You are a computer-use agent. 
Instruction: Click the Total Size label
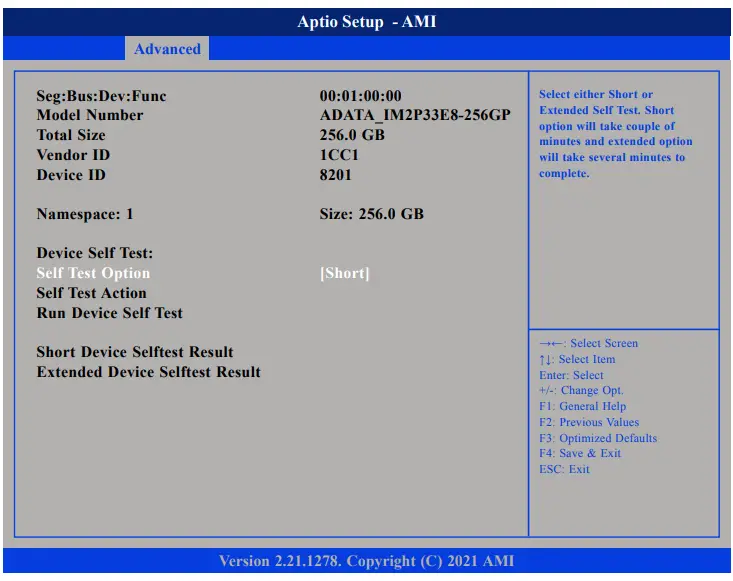71,135
